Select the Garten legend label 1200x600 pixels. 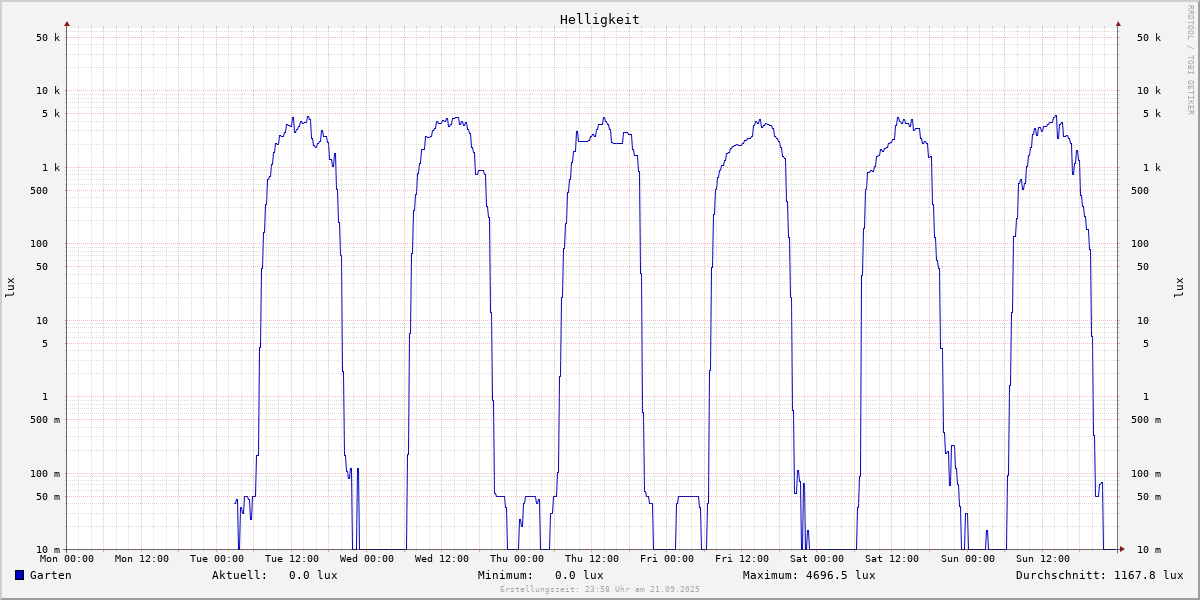[50, 575]
